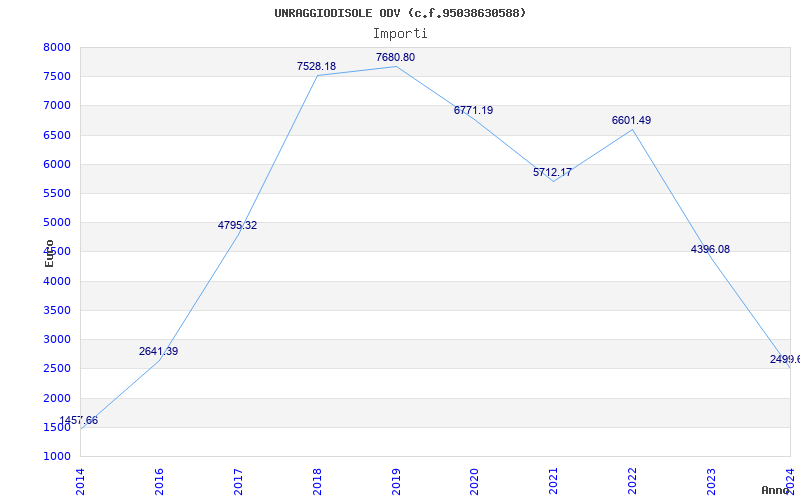Click x-axis year 2018
This screenshot has height=500, width=800.
pos(317,481)
